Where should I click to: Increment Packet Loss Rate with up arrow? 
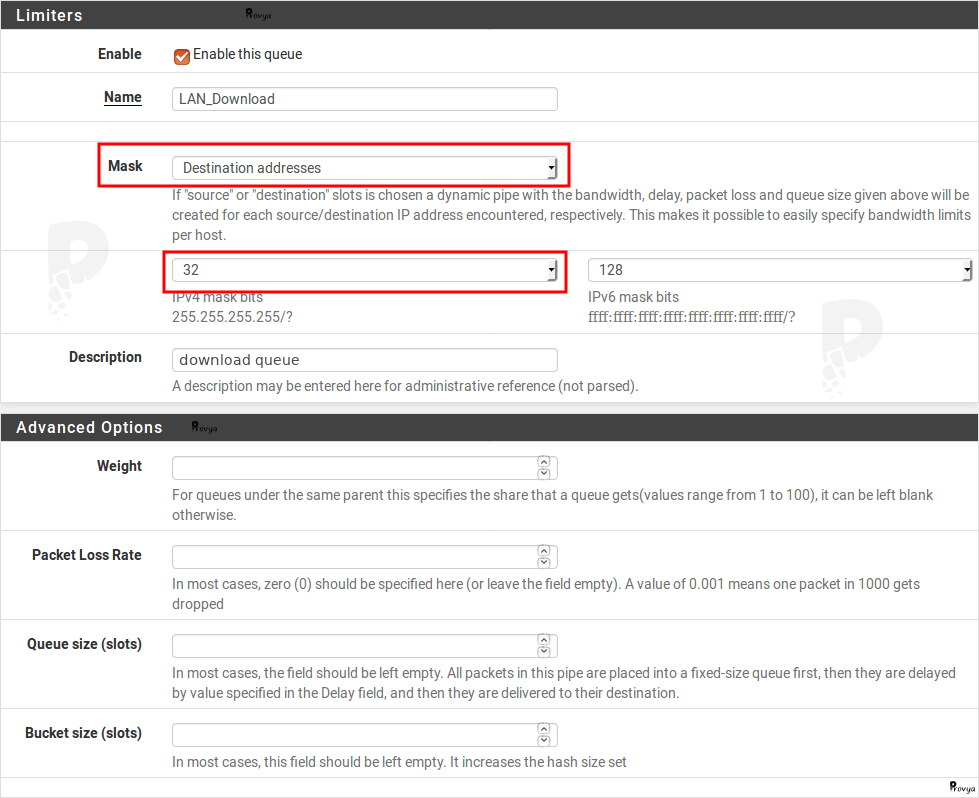click(x=544, y=552)
